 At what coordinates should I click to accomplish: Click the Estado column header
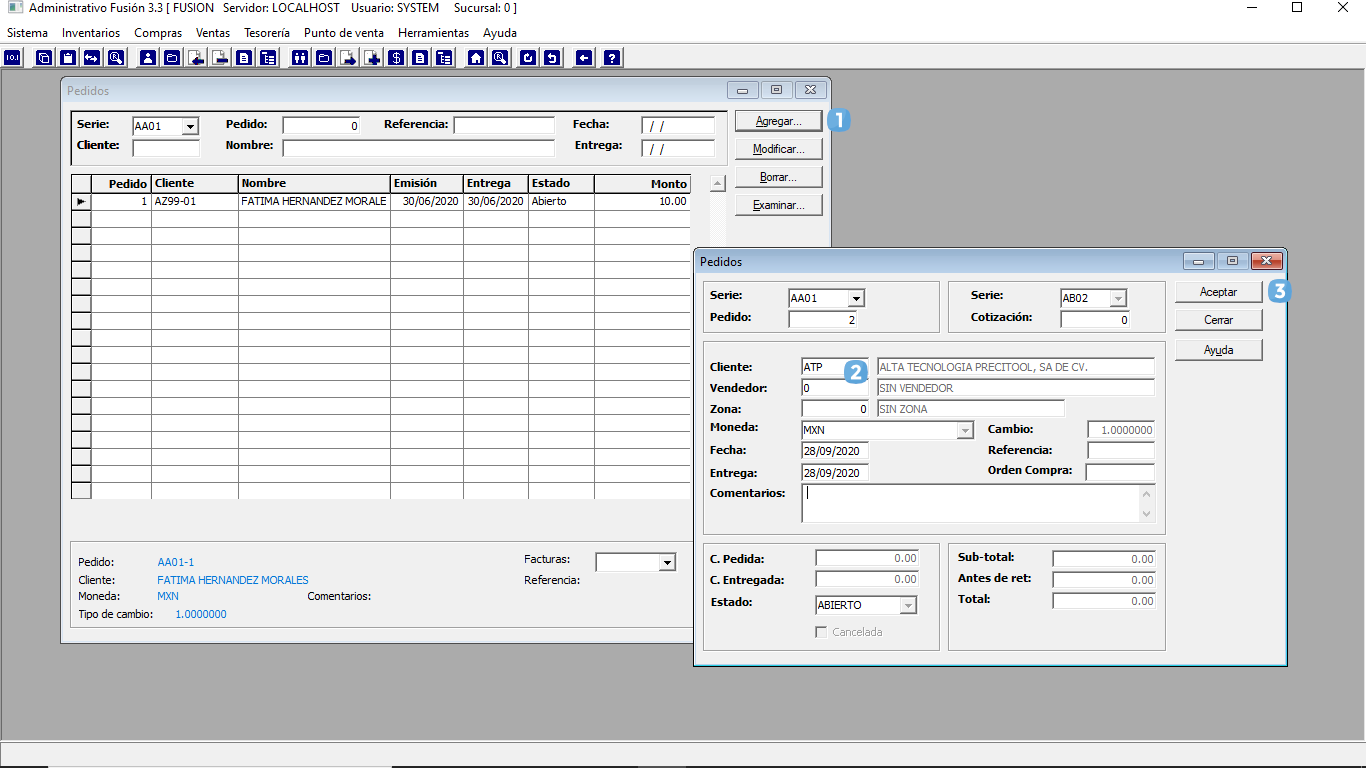[x=561, y=184]
